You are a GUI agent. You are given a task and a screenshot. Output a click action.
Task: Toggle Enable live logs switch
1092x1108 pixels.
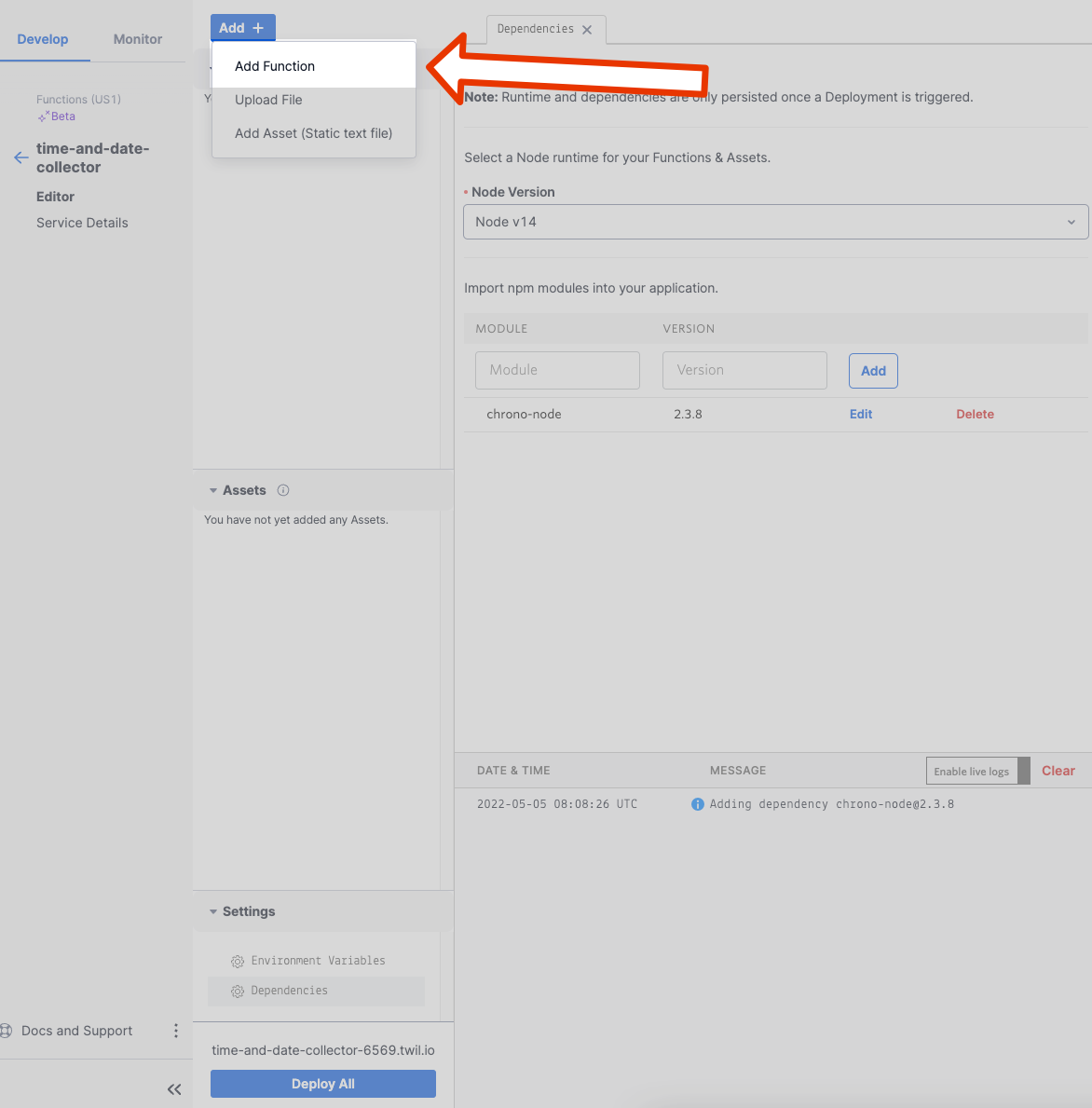pyautogui.click(x=978, y=771)
